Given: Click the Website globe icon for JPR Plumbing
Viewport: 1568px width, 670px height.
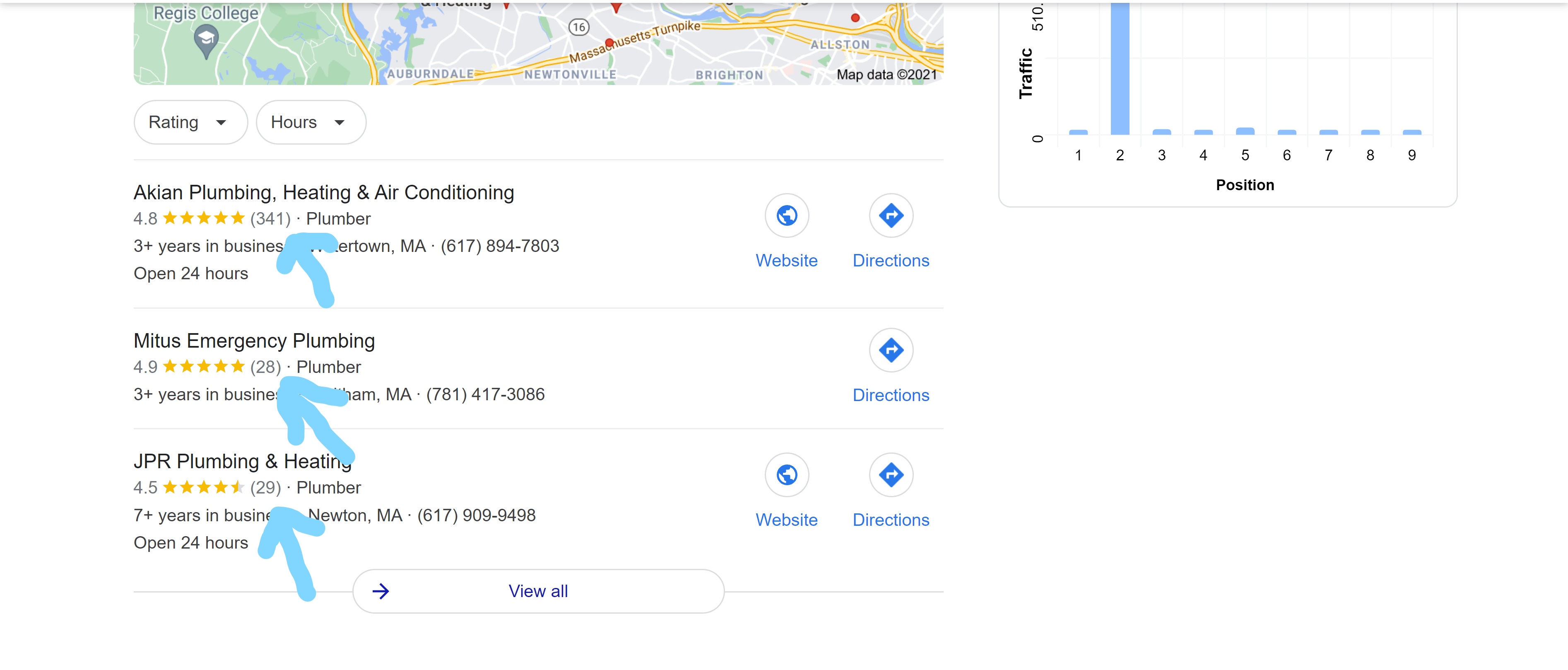Looking at the screenshot, I should (x=786, y=475).
